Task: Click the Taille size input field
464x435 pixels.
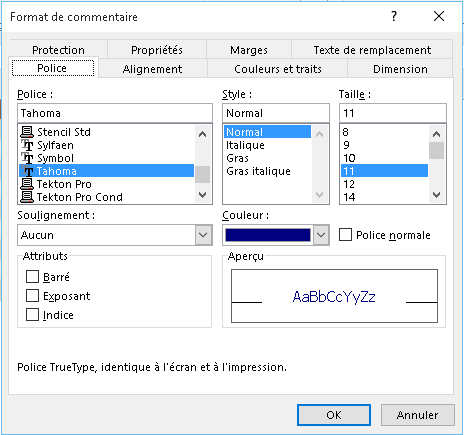Action: [x=393, y=113]
